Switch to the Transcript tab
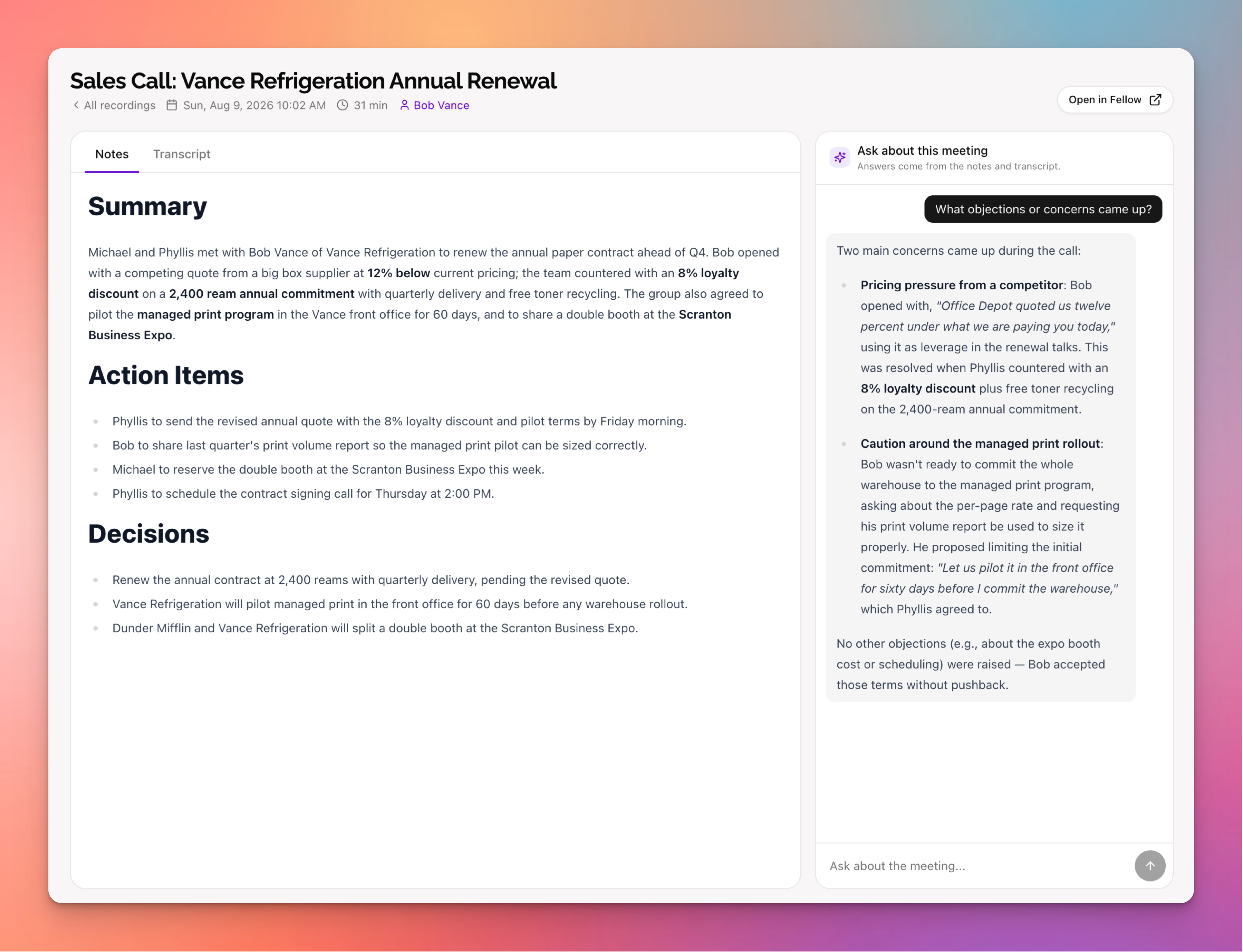The width and height of the screenshot is (1243, 952). click(181, 154)
